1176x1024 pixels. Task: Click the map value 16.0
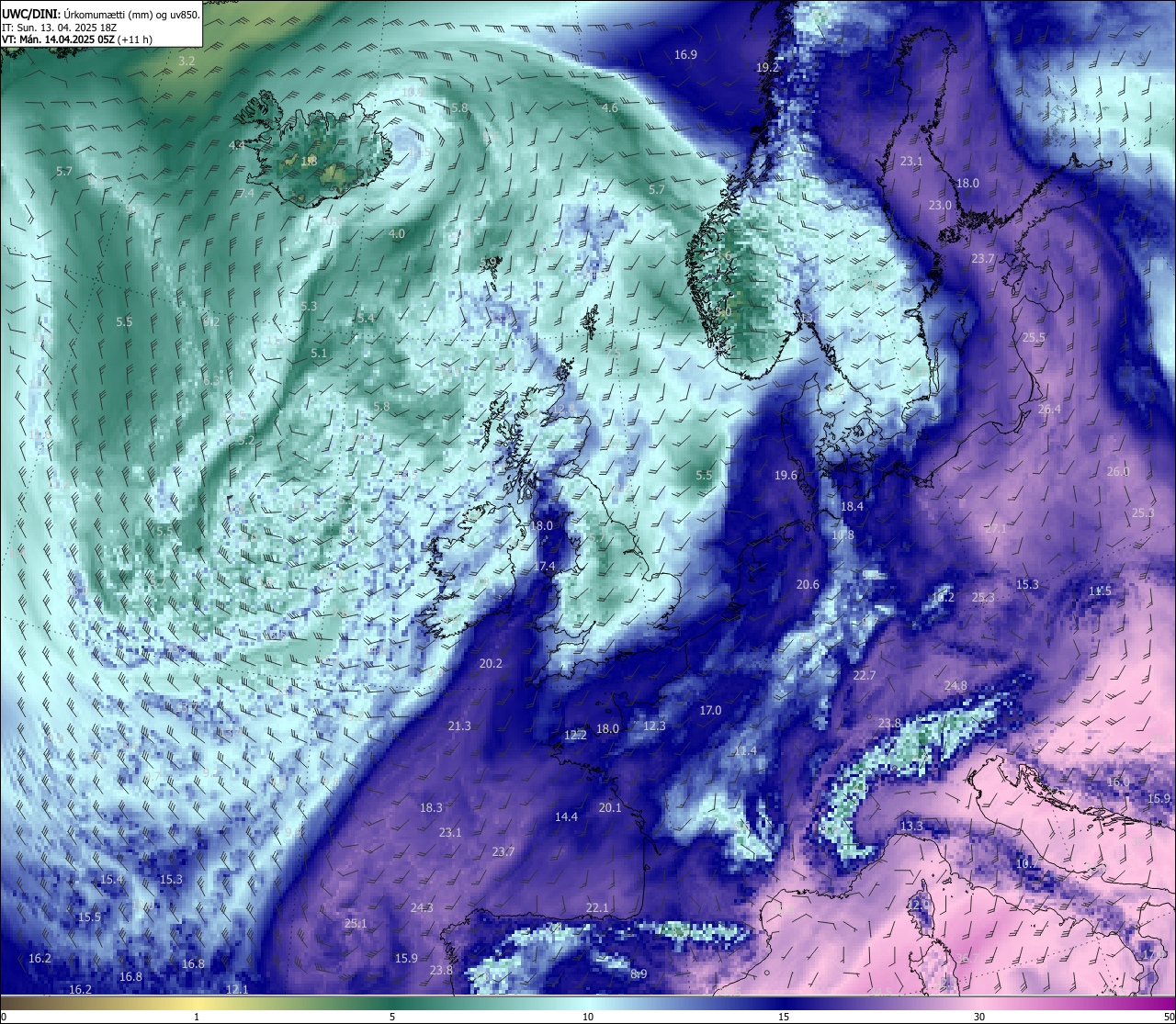click(1118, 782)
